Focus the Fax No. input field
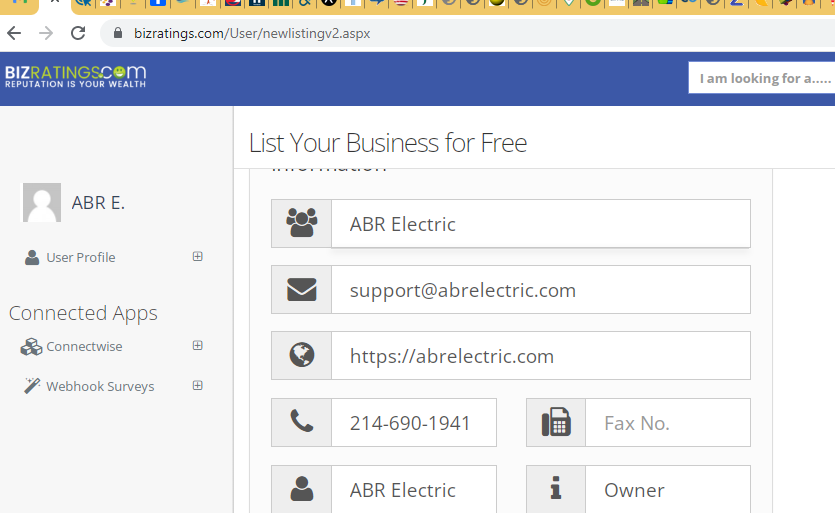 (x=668, y=423)
